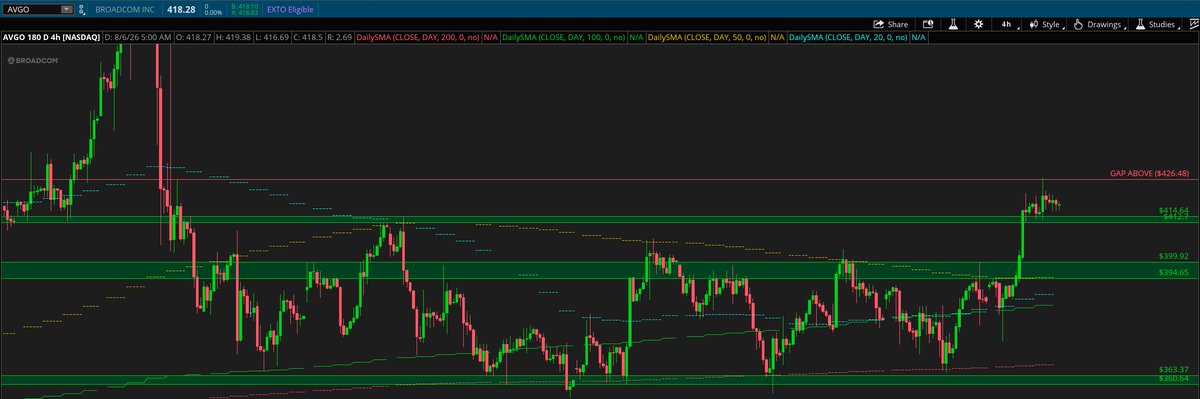Click the EXTO Eligible label
The width and height of the screenshot is (1200, 399).
pyautogui.click(x=290, y=9)
